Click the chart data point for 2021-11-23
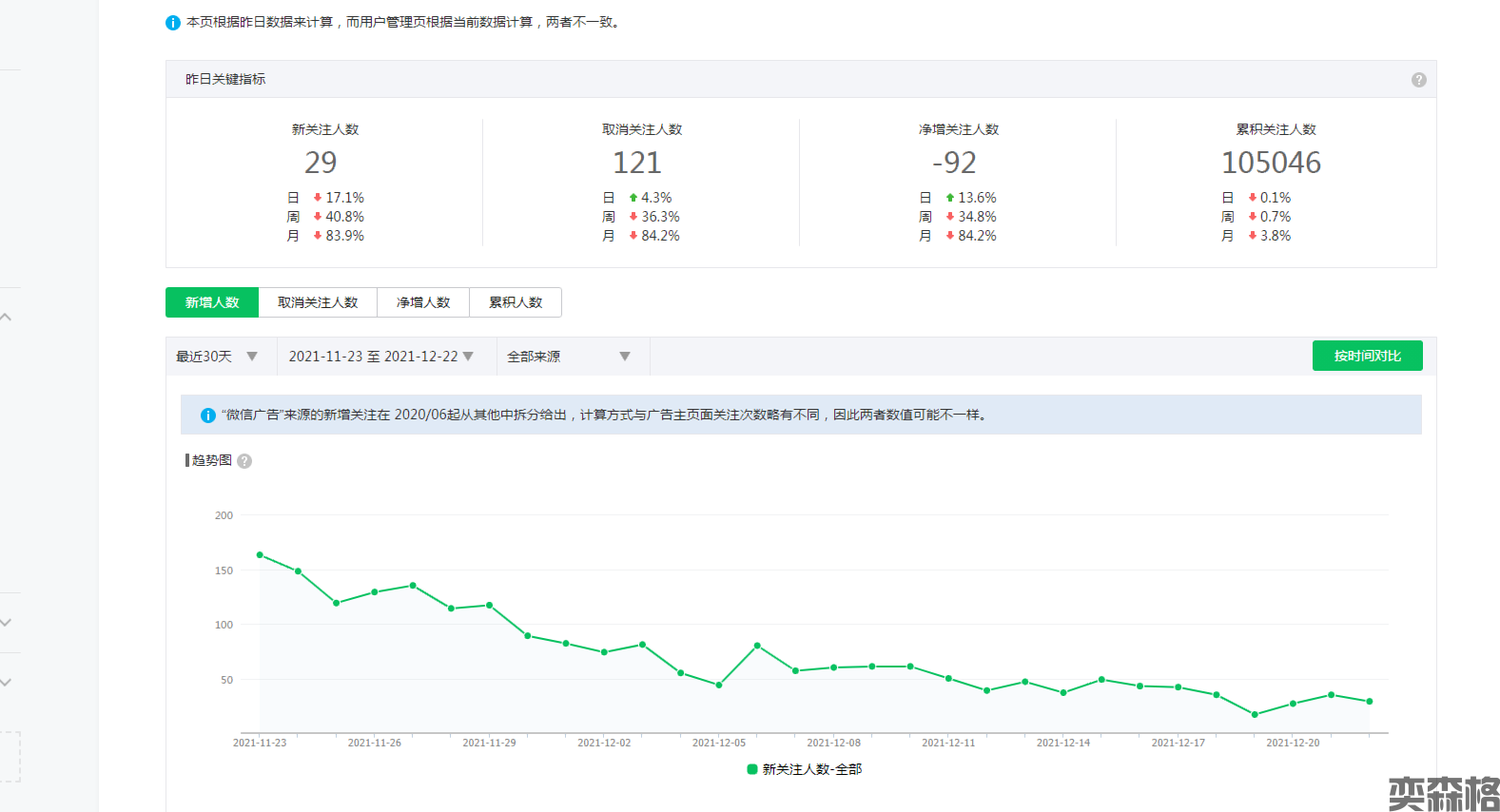Image resolution: width=1500 pixels, height=812 pixels. [x=260, y=555]
